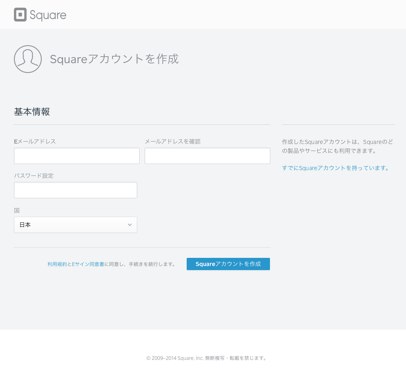Click the blue Squareアカウントを作成 button
The height and width of the screenshot is (370, 406).
(228, 264)
